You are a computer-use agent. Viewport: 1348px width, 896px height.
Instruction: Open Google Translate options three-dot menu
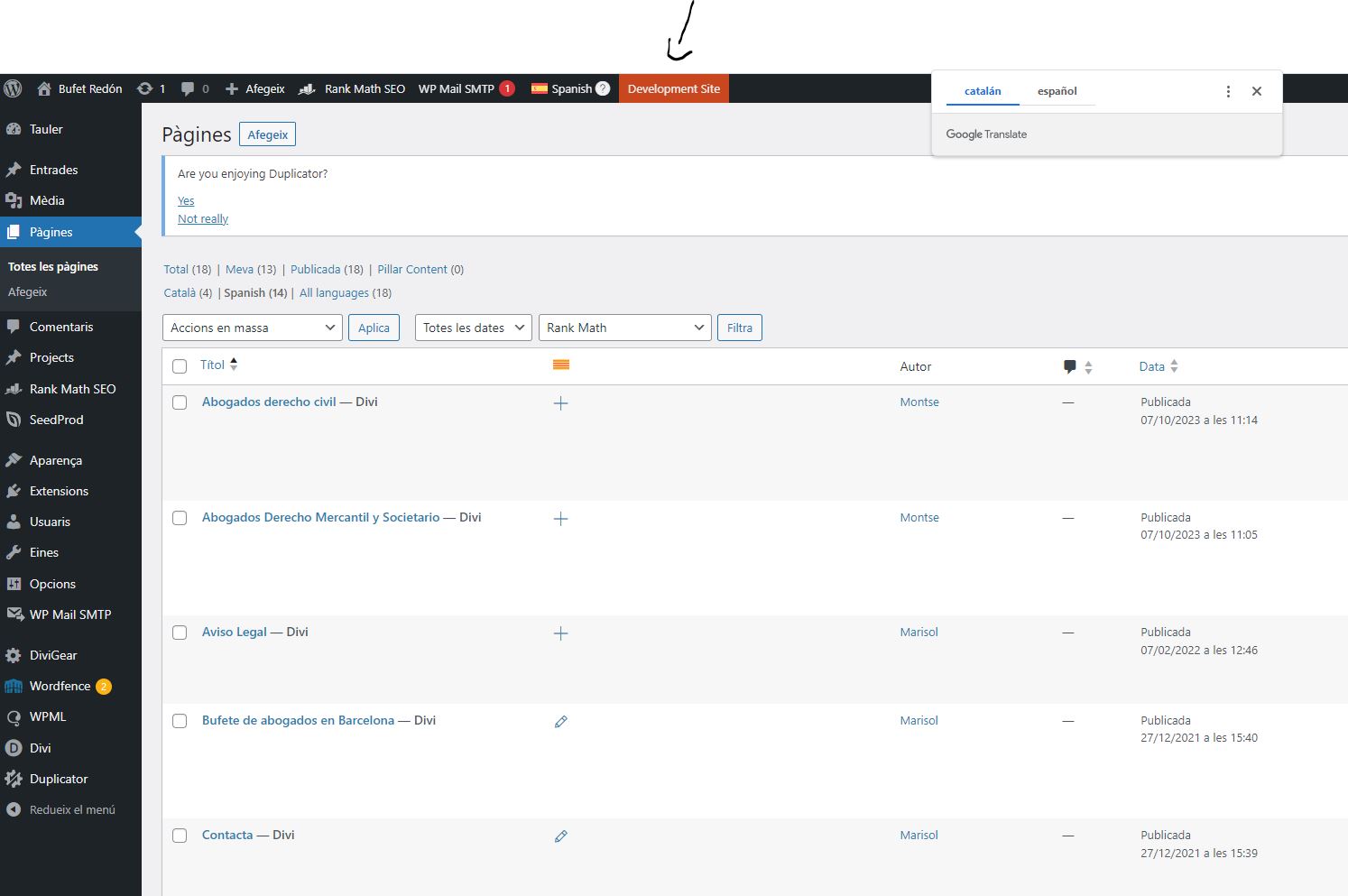[x=1228, y=91]
